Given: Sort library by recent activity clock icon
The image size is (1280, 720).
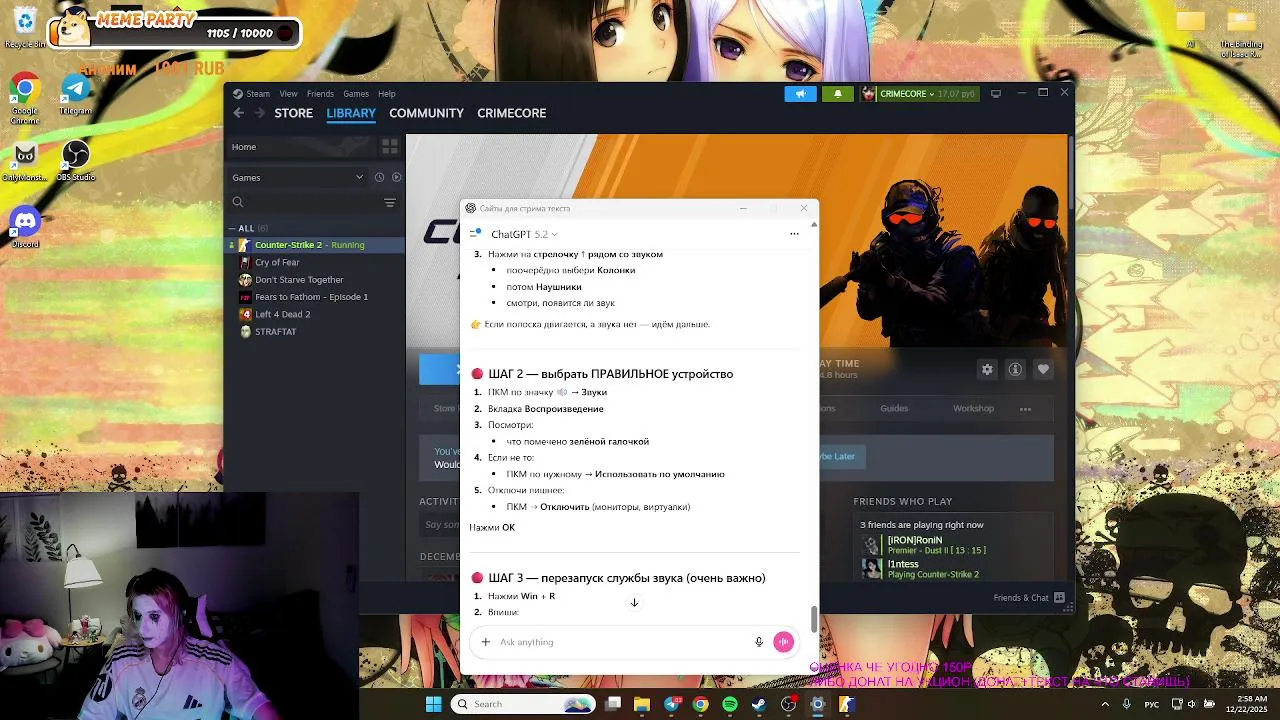Looking at the screenshot, I should [x=379, y=177].
